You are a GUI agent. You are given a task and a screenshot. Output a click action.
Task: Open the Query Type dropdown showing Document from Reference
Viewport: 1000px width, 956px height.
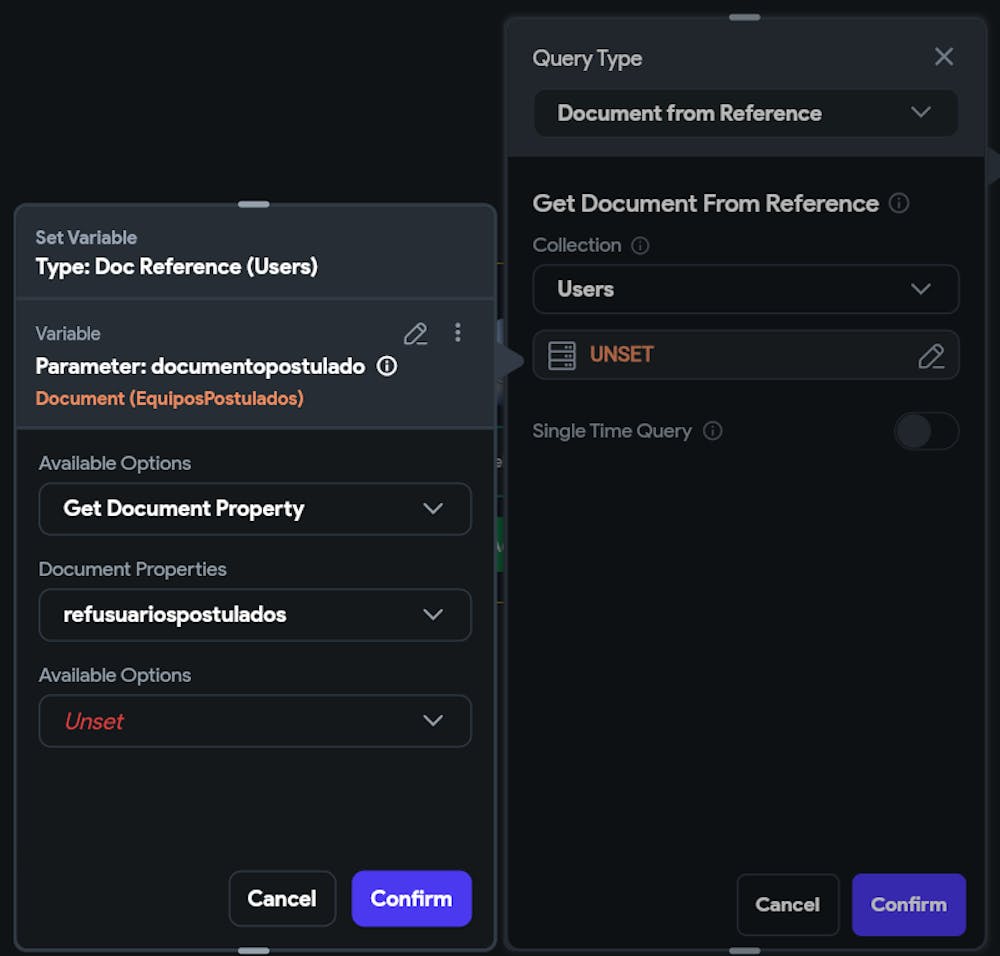pos(745,113)
